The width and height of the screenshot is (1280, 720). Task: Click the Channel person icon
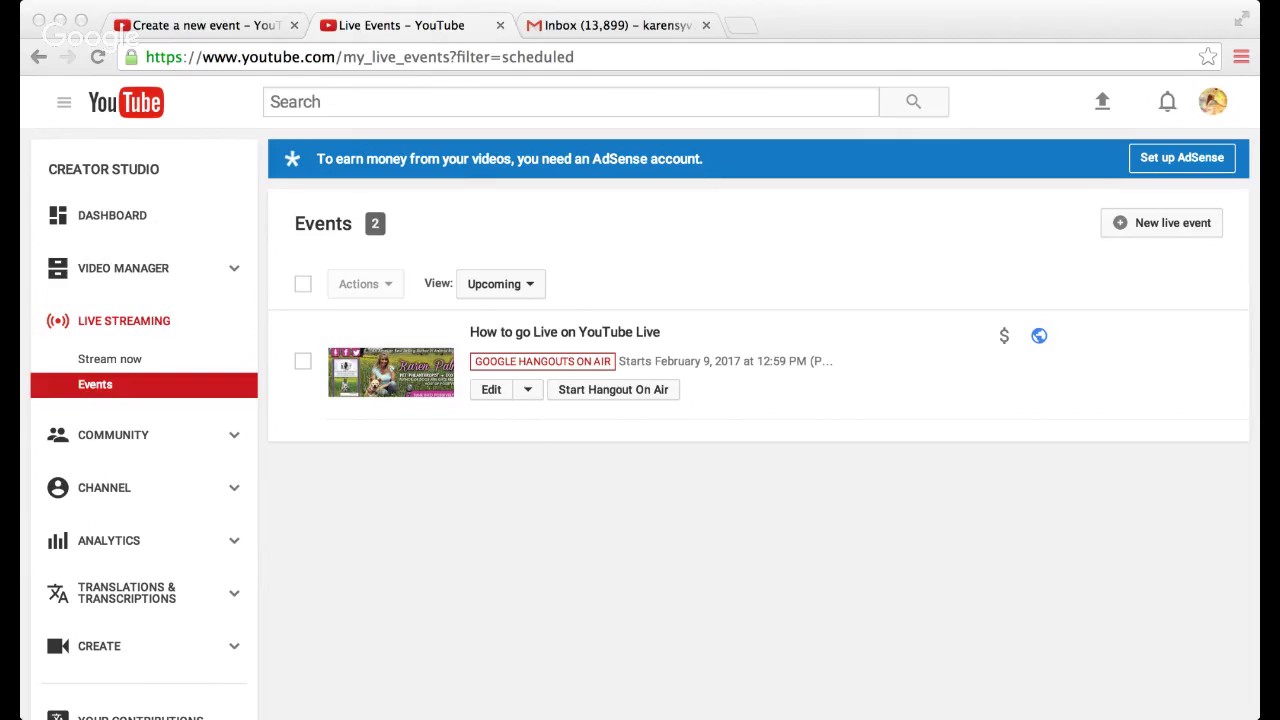(58, 488)
